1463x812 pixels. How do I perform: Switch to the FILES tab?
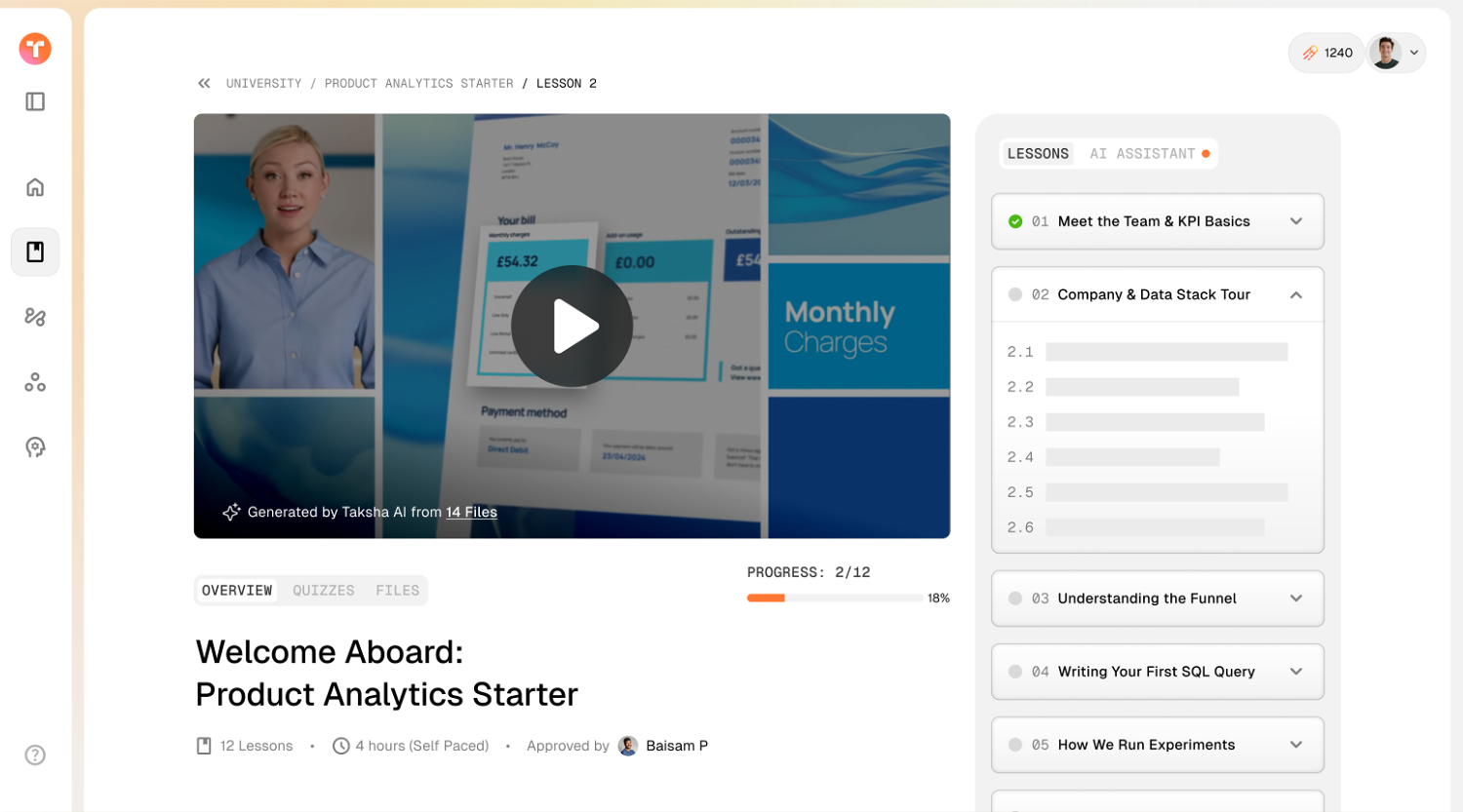[397, 591]
